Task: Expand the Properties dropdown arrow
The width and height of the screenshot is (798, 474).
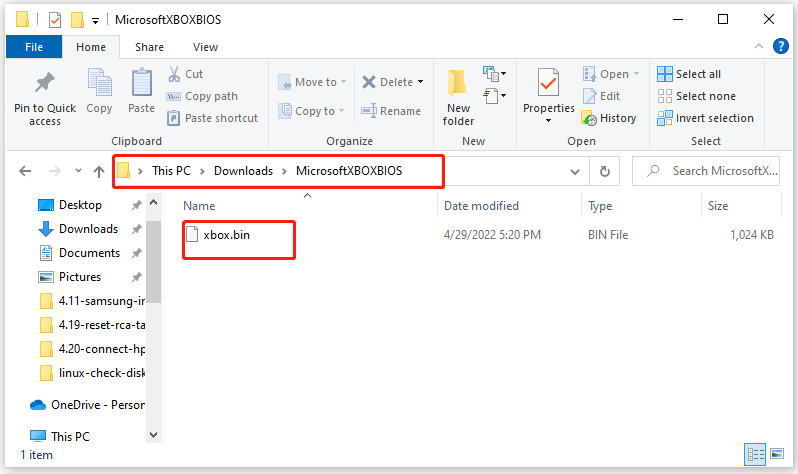Action: point(549,121)
